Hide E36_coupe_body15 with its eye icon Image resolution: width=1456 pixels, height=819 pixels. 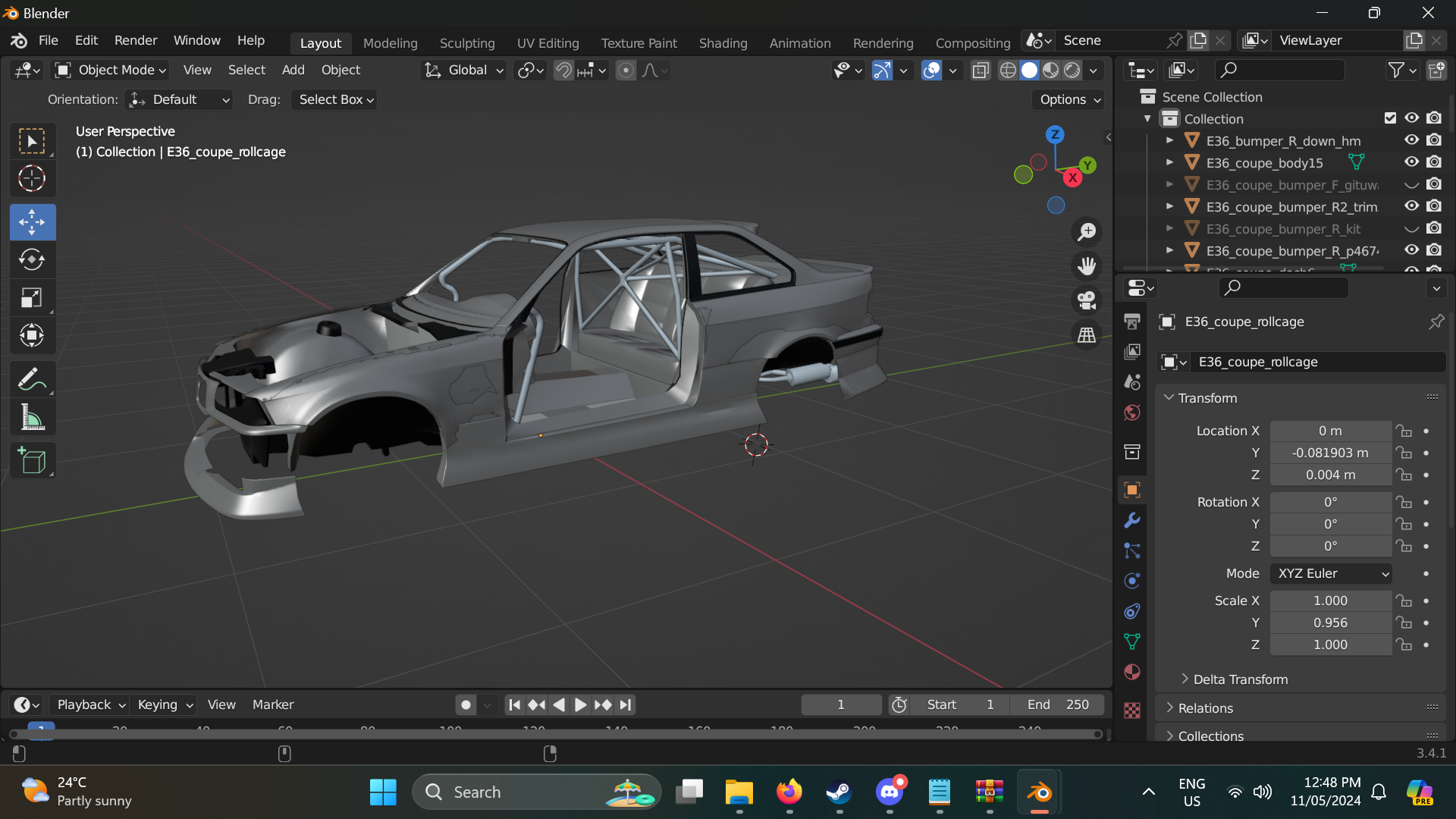(1411, 162)
